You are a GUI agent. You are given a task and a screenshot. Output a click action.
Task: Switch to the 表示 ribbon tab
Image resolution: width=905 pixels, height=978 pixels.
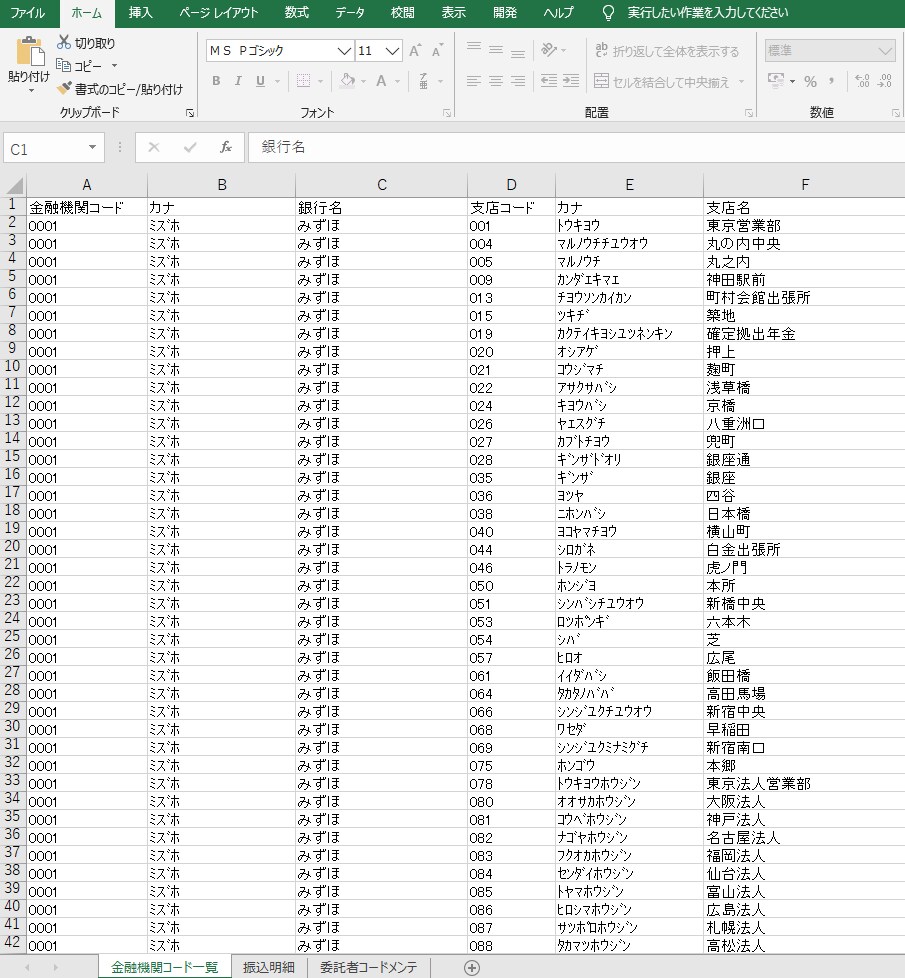pyautogui.click(x=453, y=13)
